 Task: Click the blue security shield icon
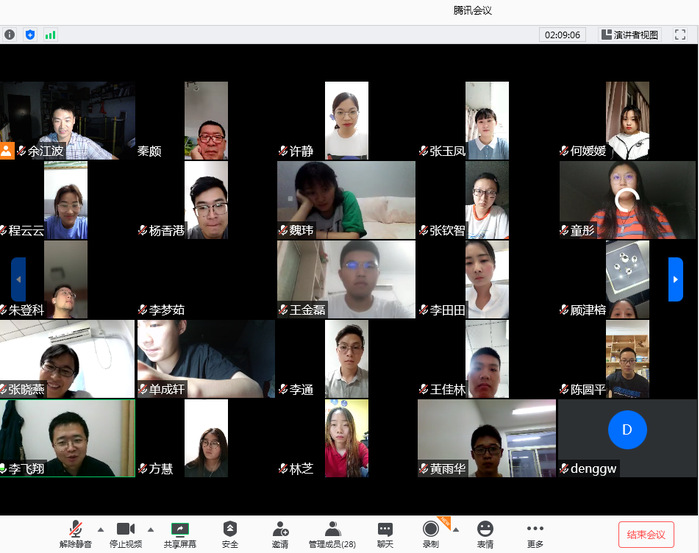tap(30, 34)
